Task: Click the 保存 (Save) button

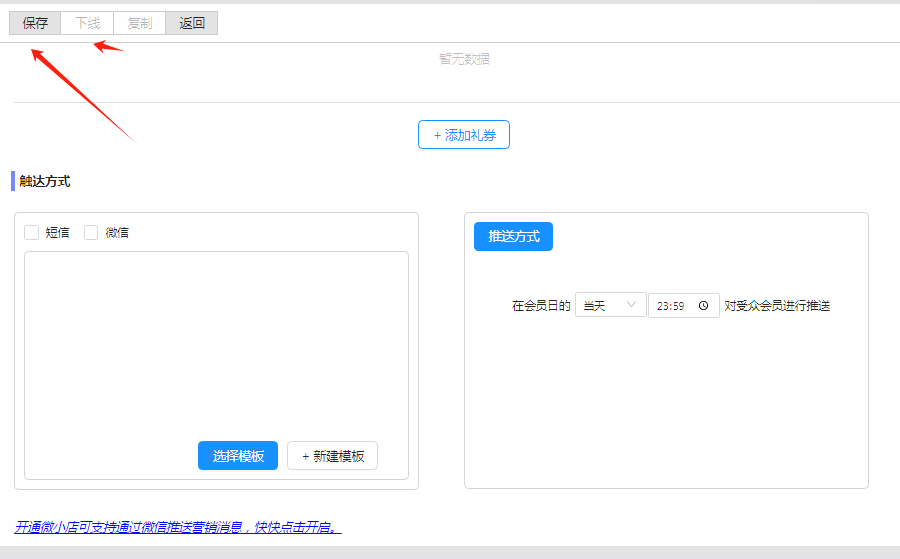Action: pos(34,23)
